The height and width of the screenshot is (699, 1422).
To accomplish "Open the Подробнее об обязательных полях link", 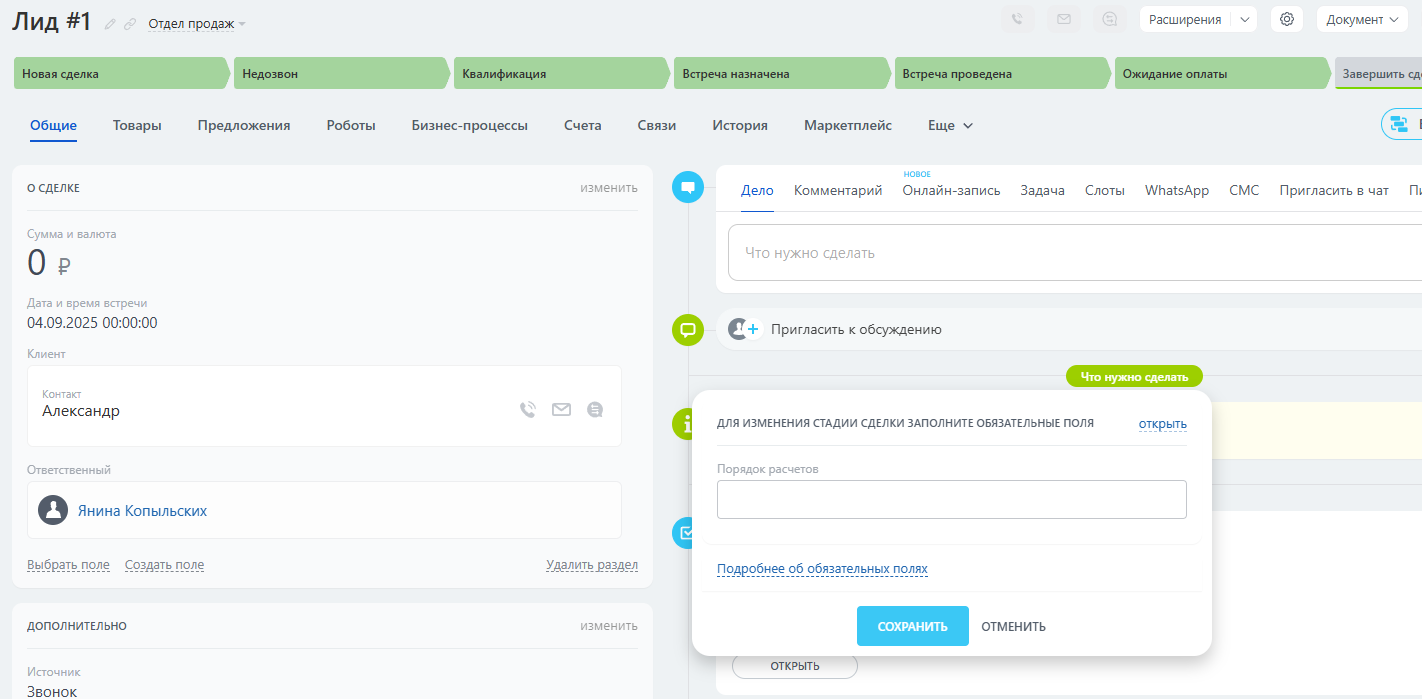I will pos(822,569).
